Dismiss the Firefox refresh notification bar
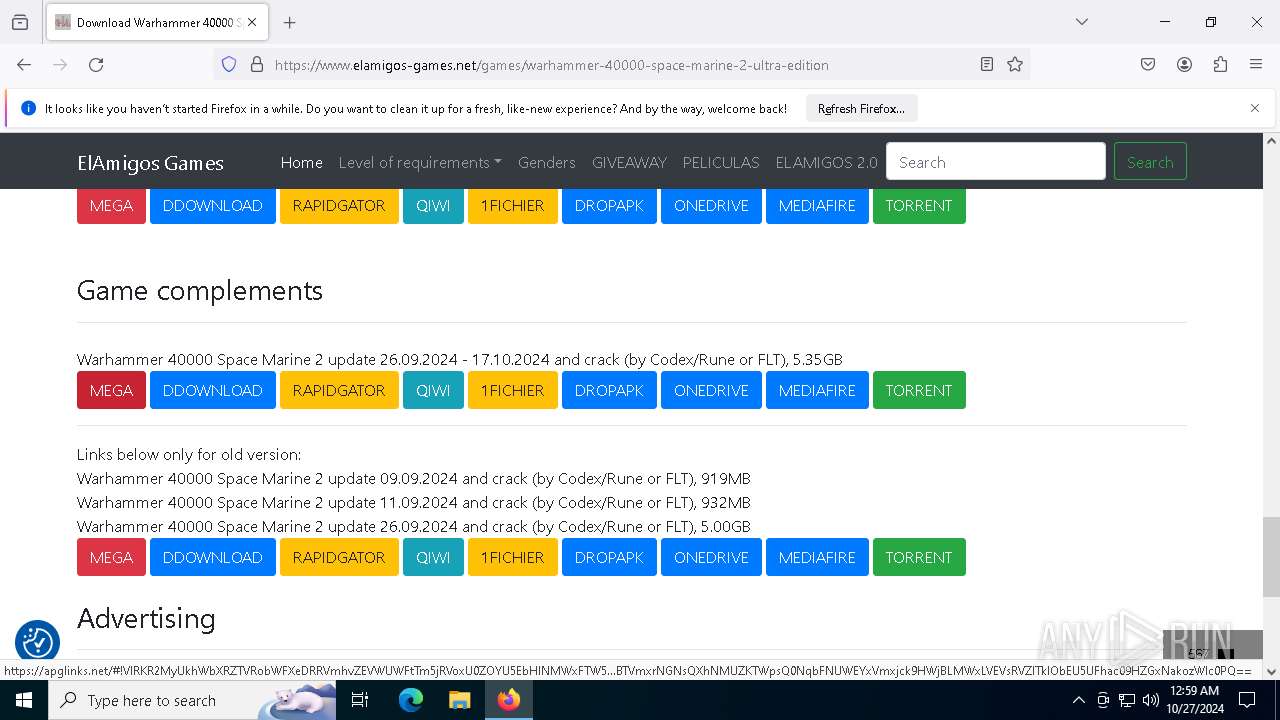The height and width of the screenshot is (720, 1280). [1255, 108]
